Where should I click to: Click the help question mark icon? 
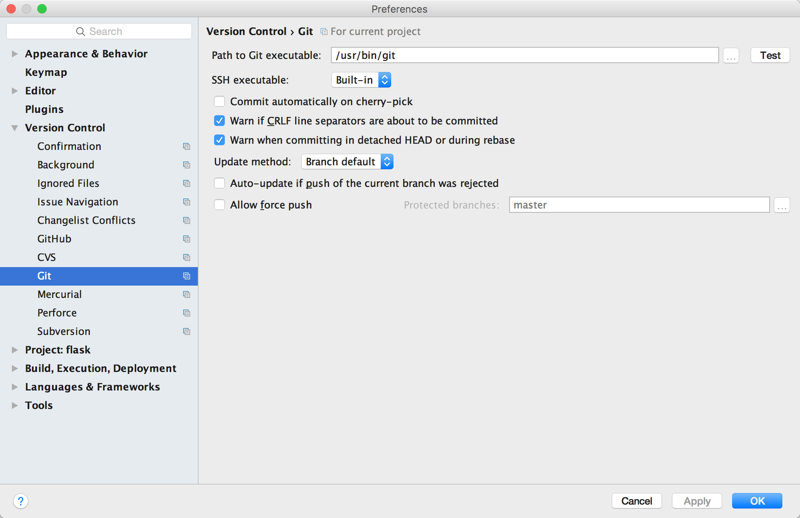tap(20, 501)
